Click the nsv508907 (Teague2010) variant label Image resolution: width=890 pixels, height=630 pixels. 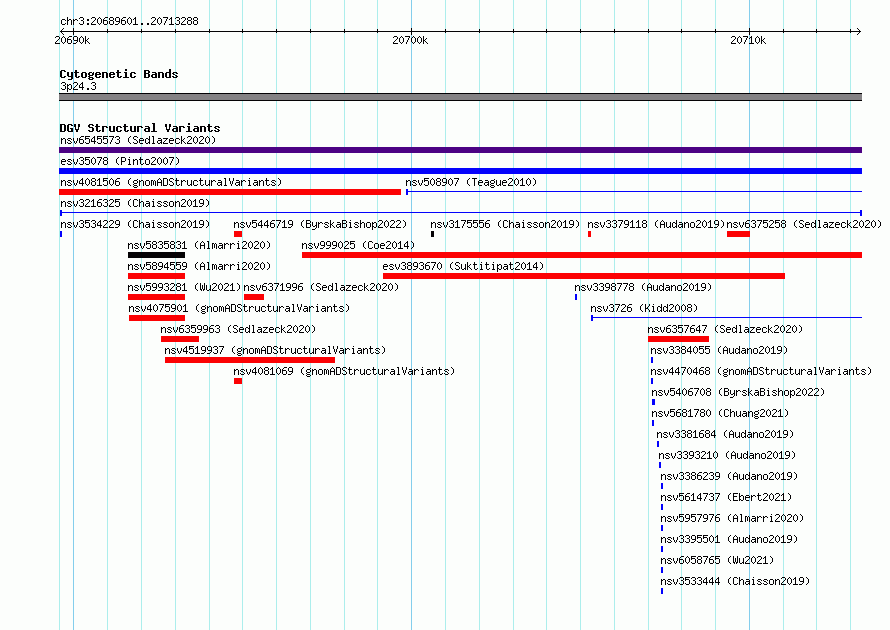(x=471, y=182)
